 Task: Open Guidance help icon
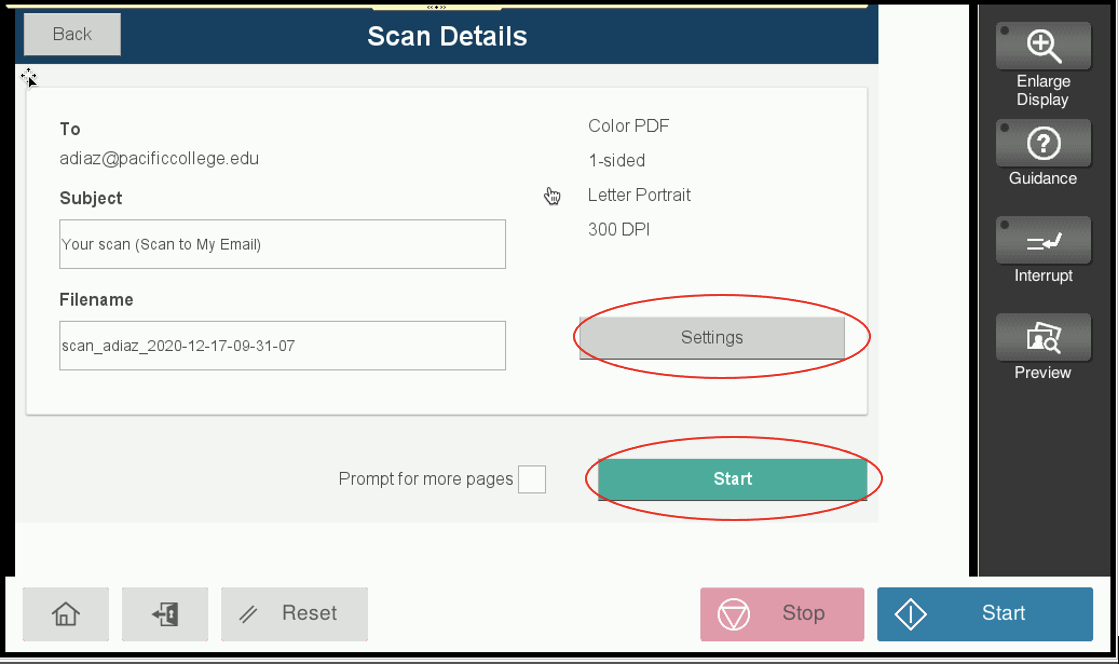pyautogui.click(x=1043, y=143)
